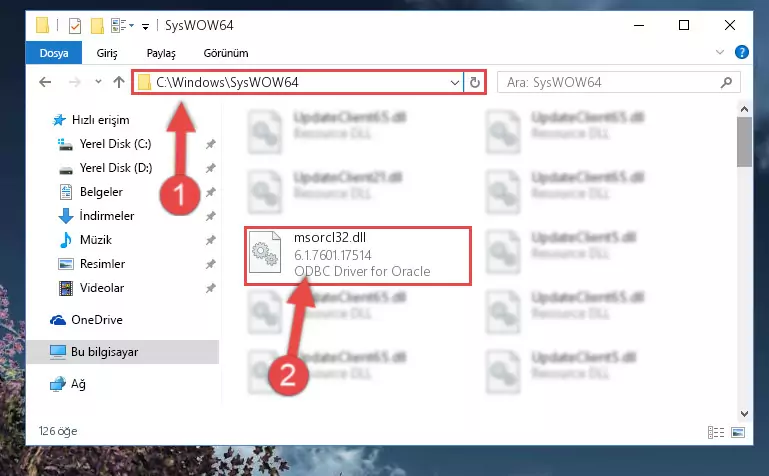The image size is (769, 476).
Task: Switch to the details view layout icon
Action: 716,432
